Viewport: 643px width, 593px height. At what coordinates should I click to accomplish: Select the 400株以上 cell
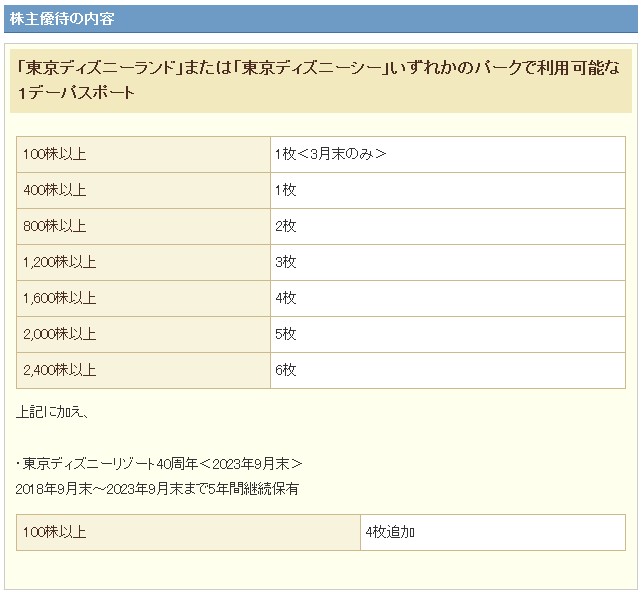pos(144,190)
